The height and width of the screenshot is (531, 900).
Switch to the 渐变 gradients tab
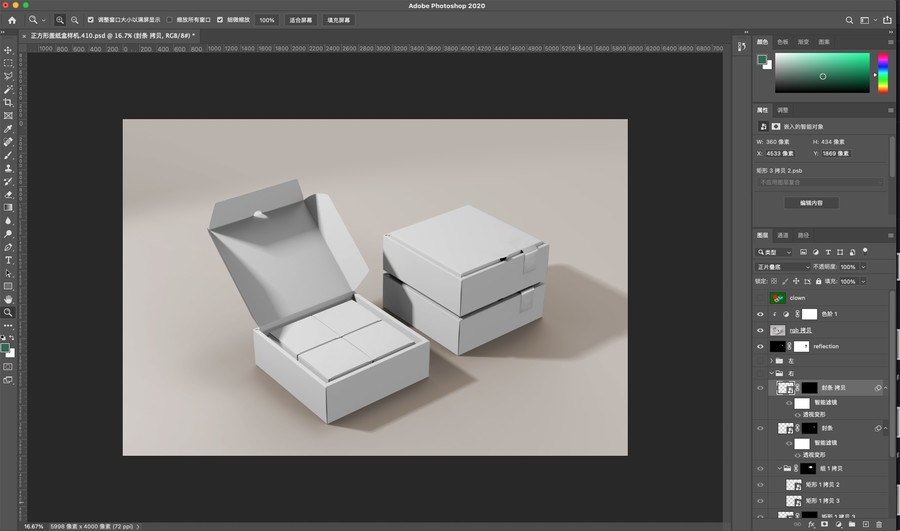coord(803,42)
